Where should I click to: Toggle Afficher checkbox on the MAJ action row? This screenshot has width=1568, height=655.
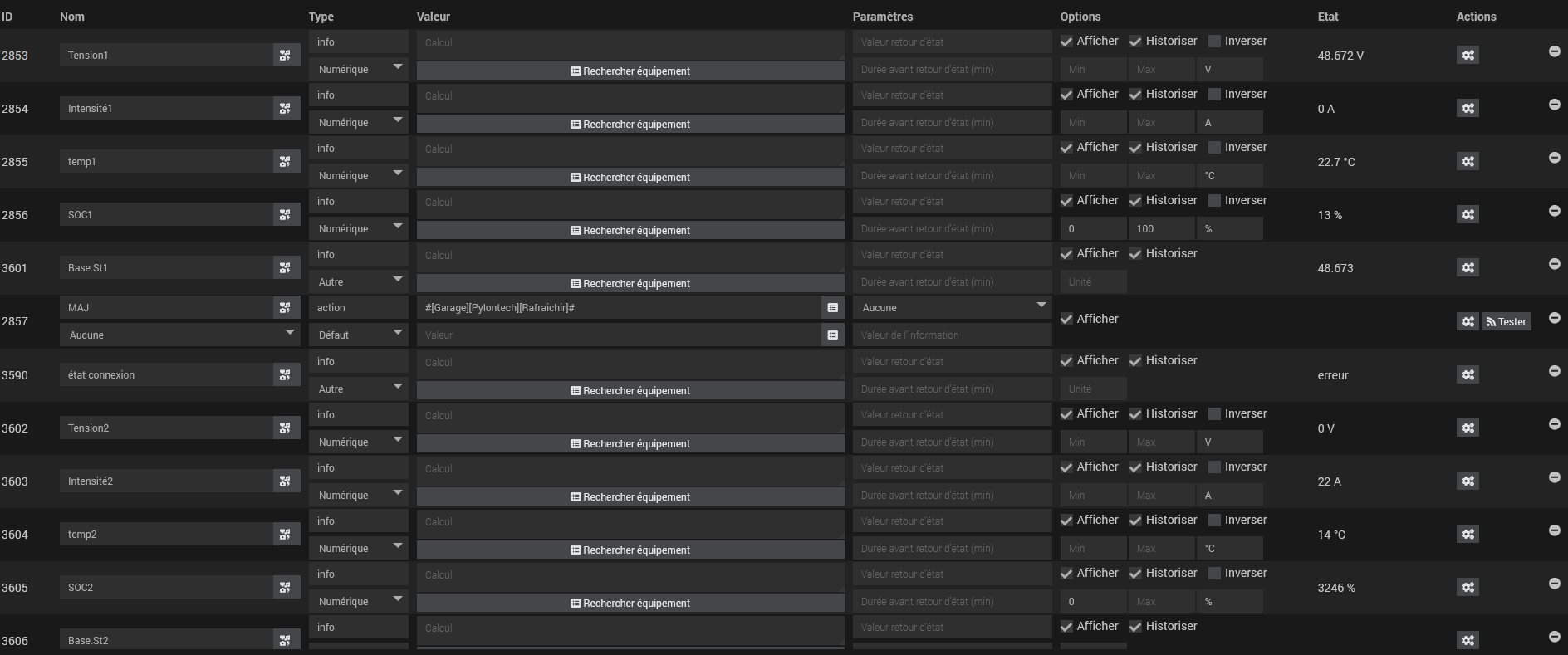pos(1066,320)
